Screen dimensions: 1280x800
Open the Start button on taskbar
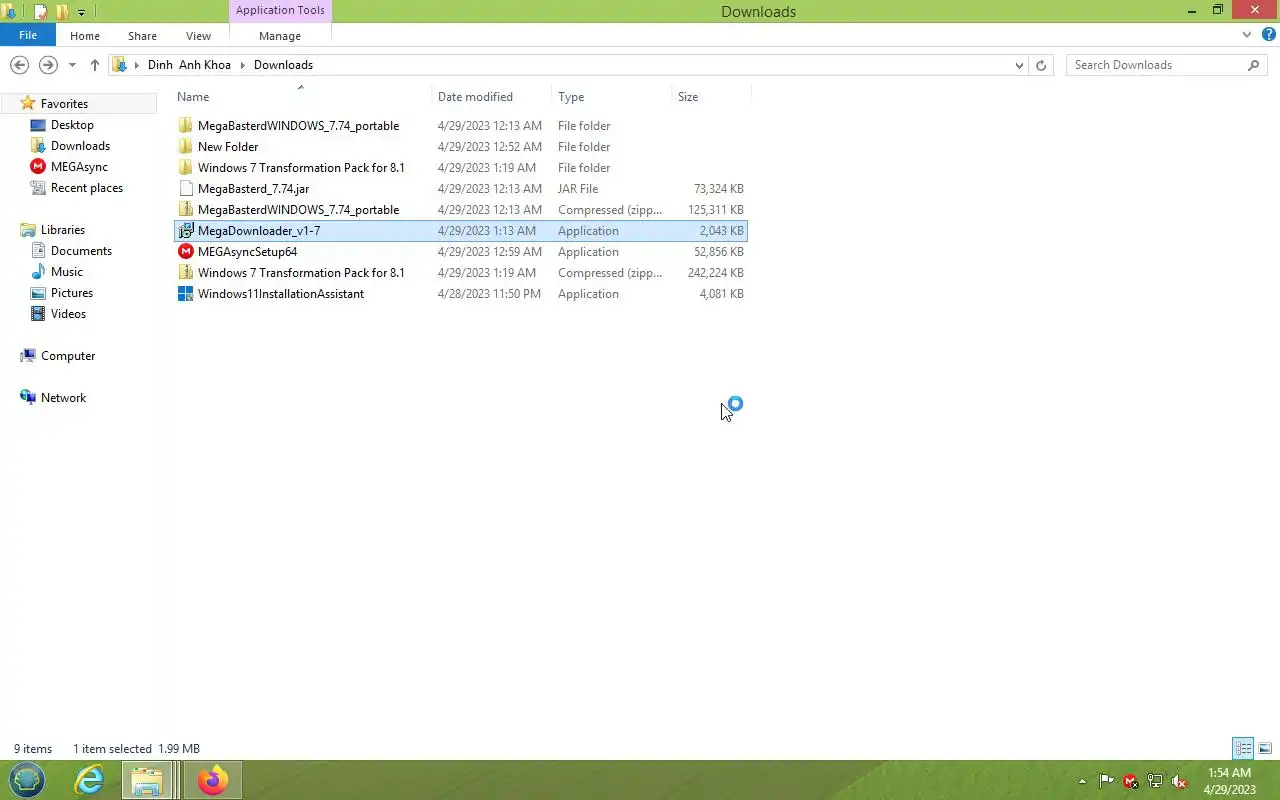click(27, 780)
